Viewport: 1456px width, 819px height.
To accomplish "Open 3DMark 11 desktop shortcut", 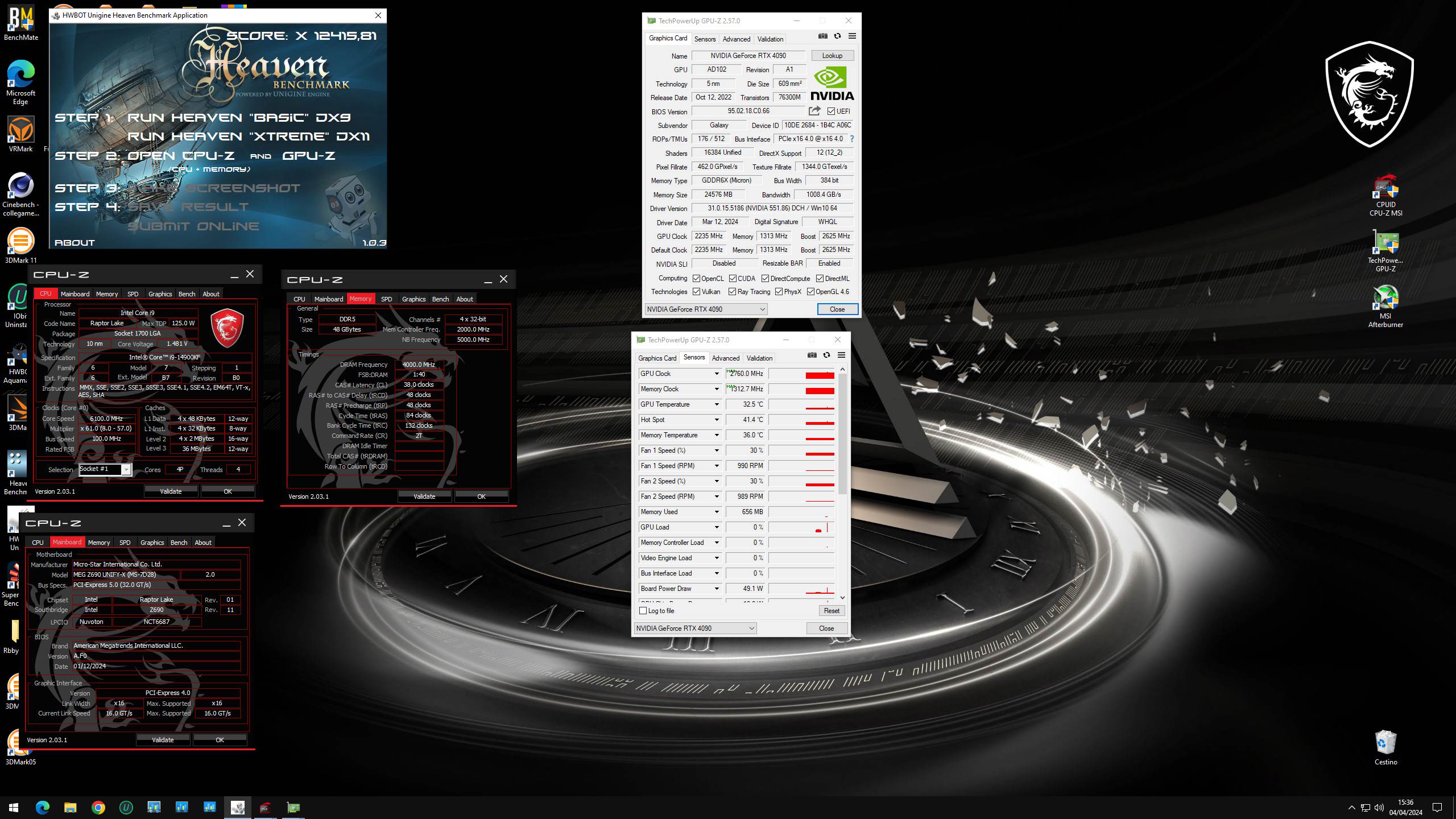I will [21, 246].
